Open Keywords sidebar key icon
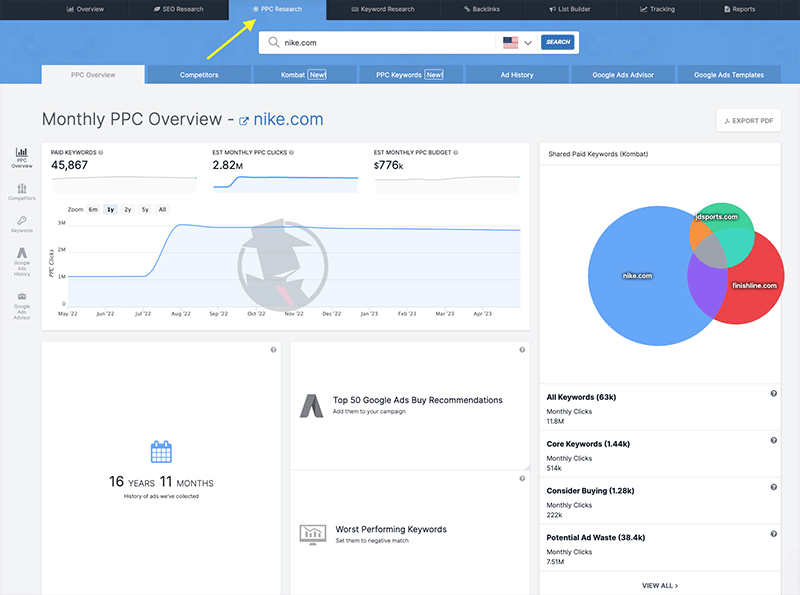Viewport: 800px width, 595px height. (x=21, y=224)
